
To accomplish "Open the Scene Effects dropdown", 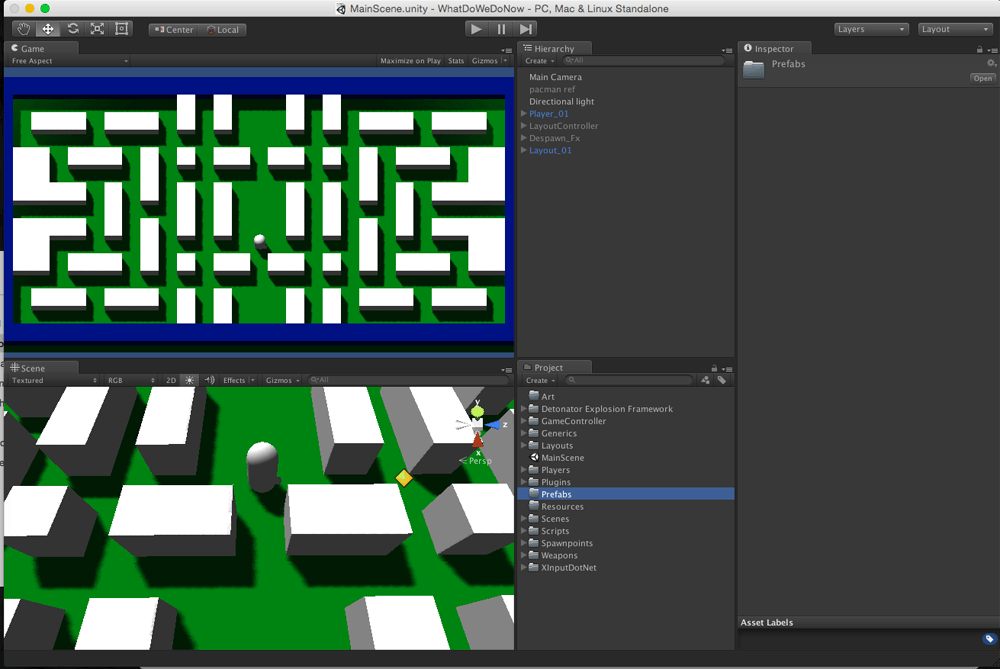I will coord(239,380).
